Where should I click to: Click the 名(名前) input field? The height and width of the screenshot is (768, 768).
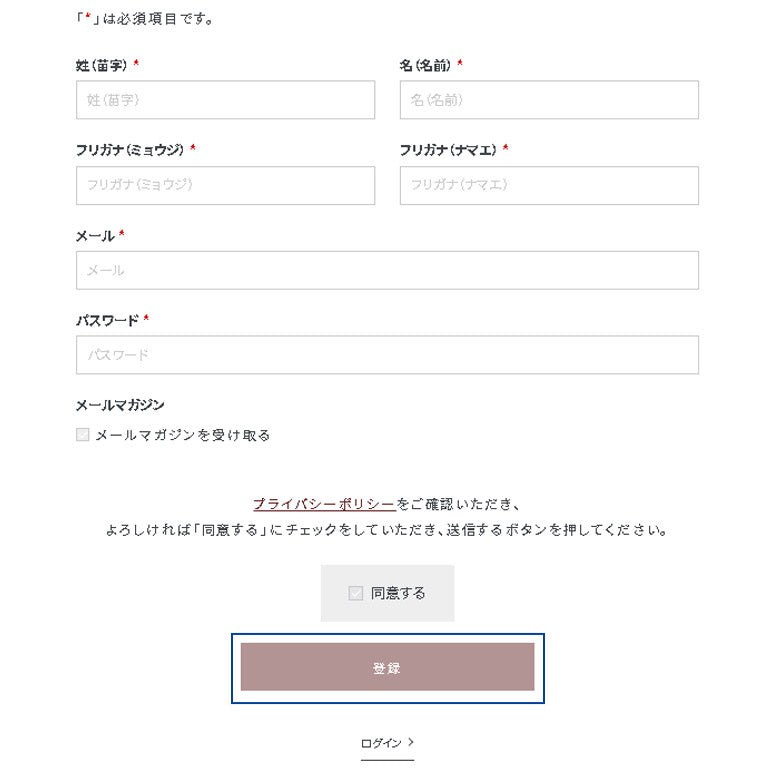click(549, 100)
